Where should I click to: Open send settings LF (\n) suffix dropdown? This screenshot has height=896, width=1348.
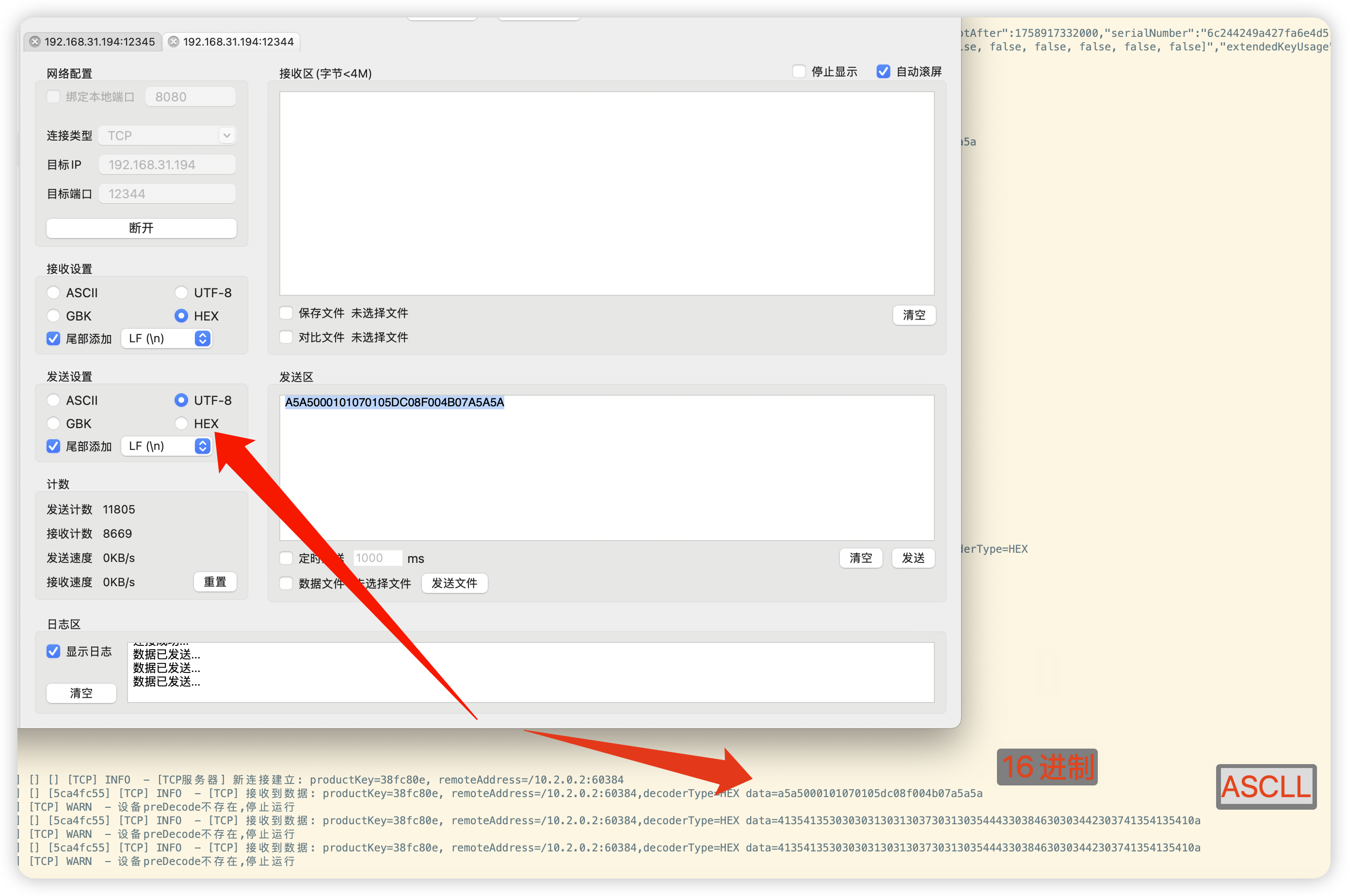coord(166,446)
